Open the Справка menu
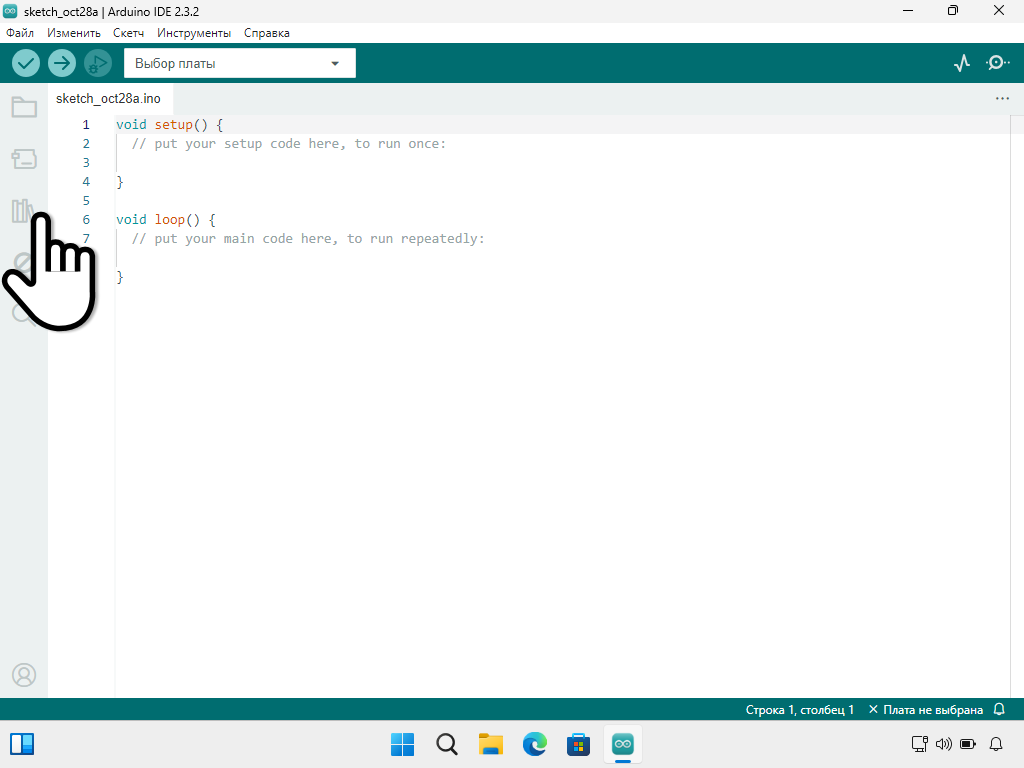The width and height of the screenshot is (1024, 768). coord(266,33)
